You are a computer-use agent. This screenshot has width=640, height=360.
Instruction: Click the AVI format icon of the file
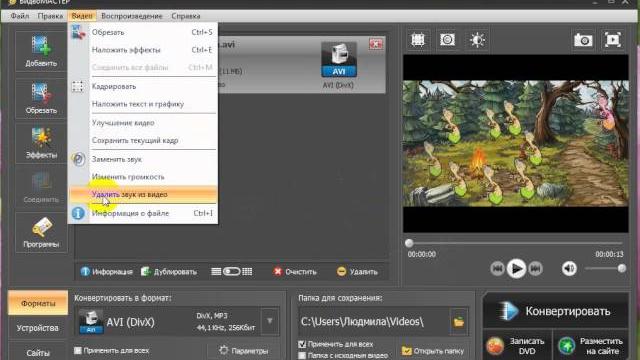339,60
